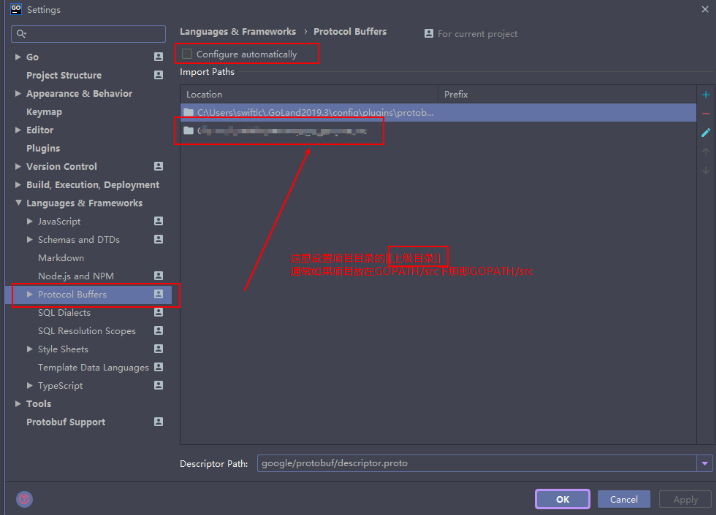Image resolution: width=716 pixels, height=515 pixels.
Task: Click project icon beside SQL Dialects
Action: 158,312
